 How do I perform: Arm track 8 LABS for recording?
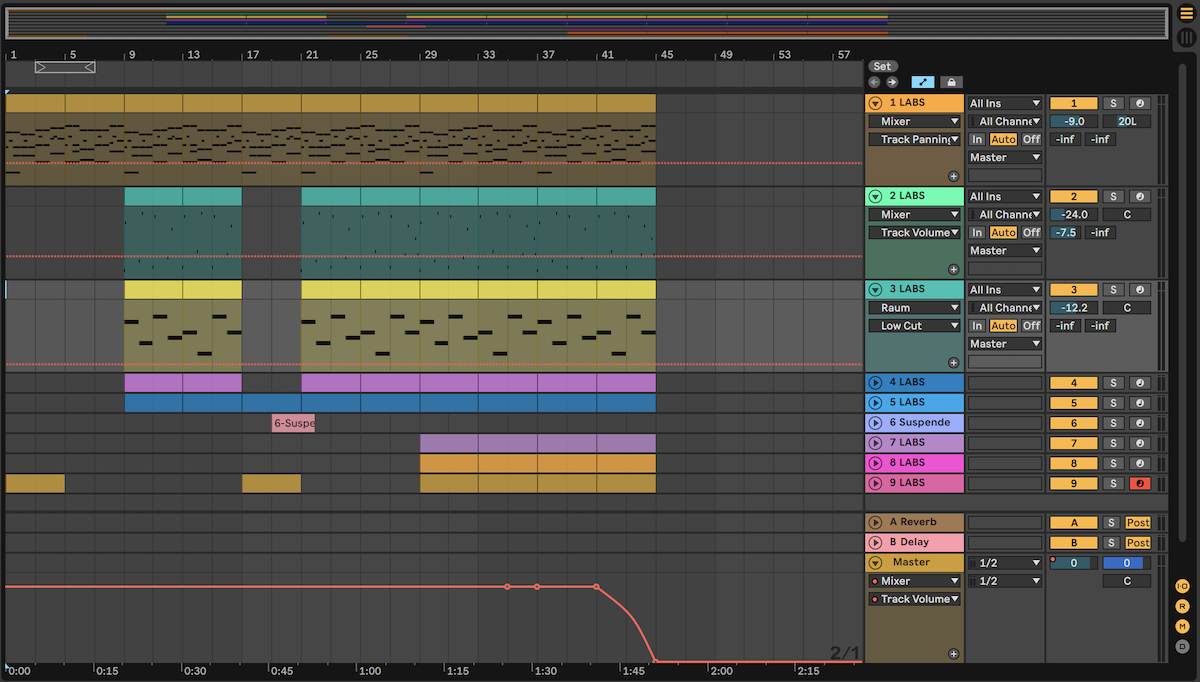(x=1140, y=463)
